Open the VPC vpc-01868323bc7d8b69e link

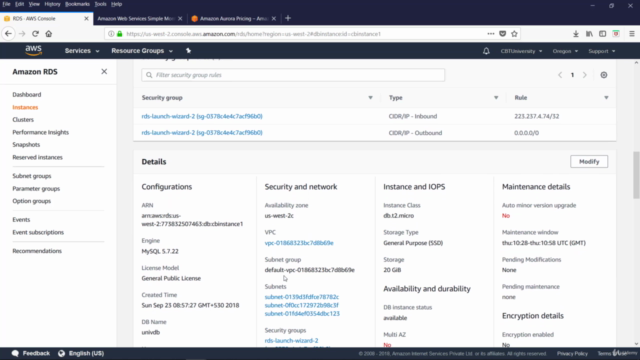pos(299,243)
